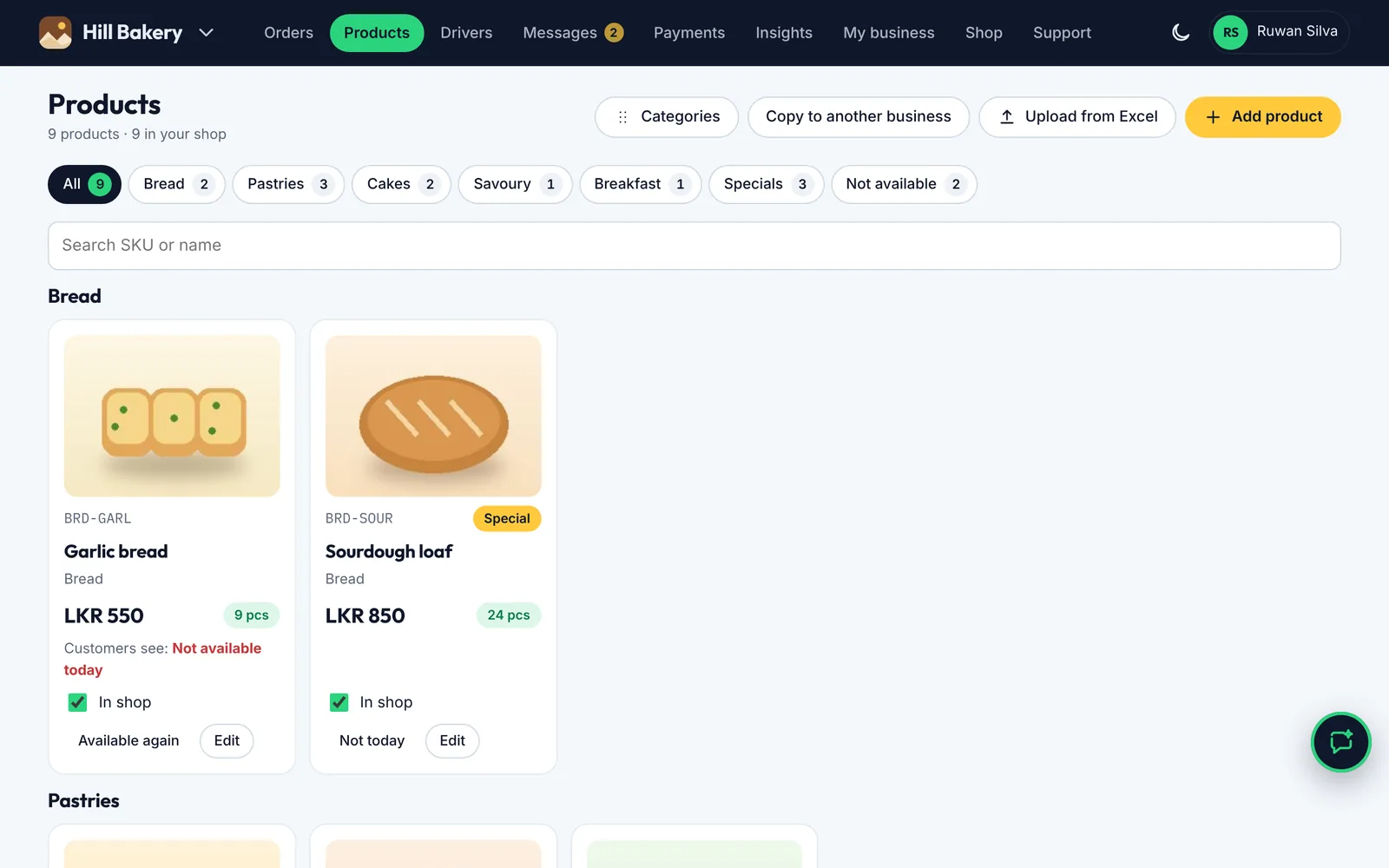Uncheck In shop for Sourdough loaf
Screen dimensions: 1389x868
click(339, 702)
